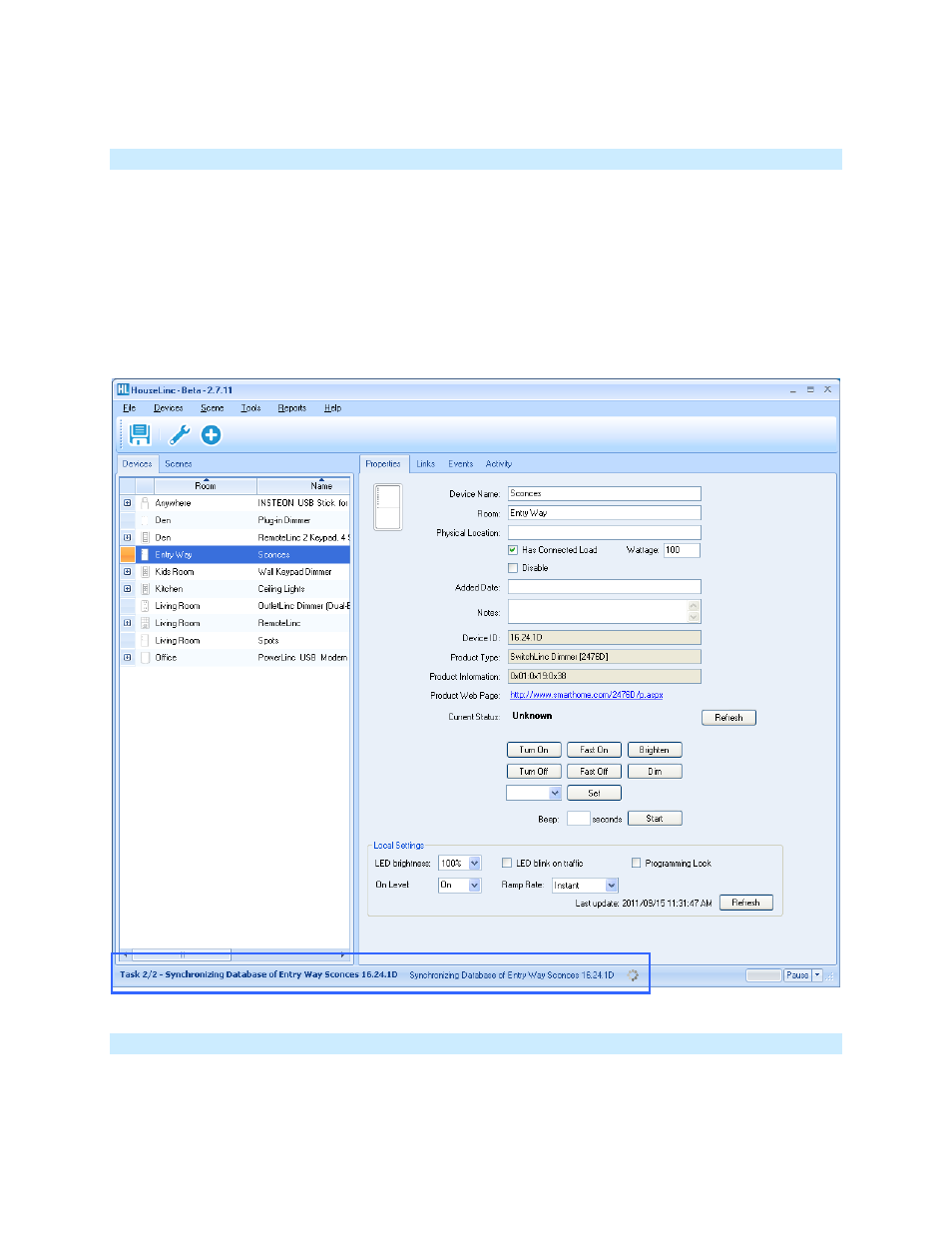The width and height of the screenshot is (952, 1233).
Task: Click the Office PowerLinc modem icon
Action: [145, 658]
